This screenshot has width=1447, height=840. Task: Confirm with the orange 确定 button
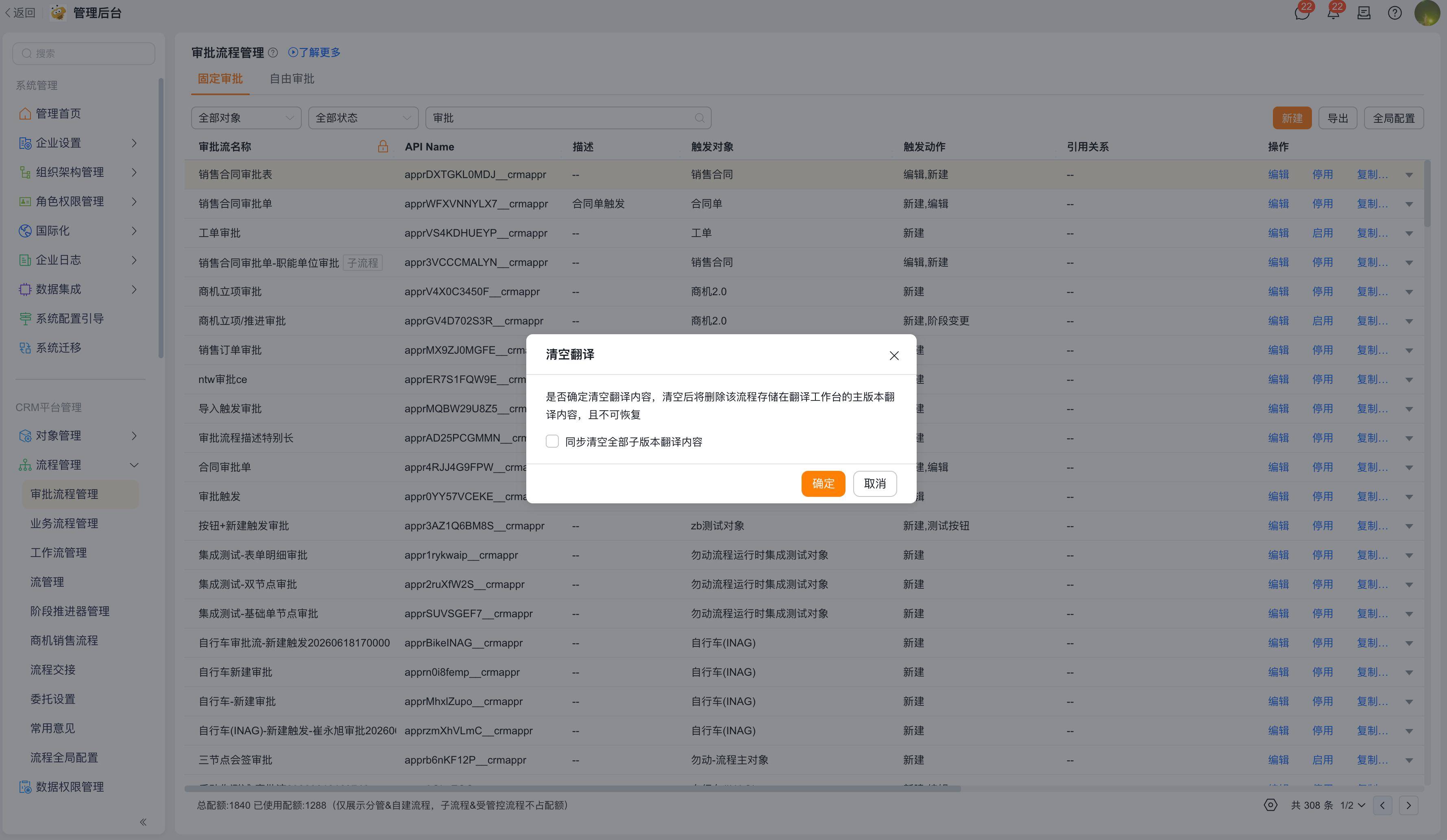(x=823, y=483)
